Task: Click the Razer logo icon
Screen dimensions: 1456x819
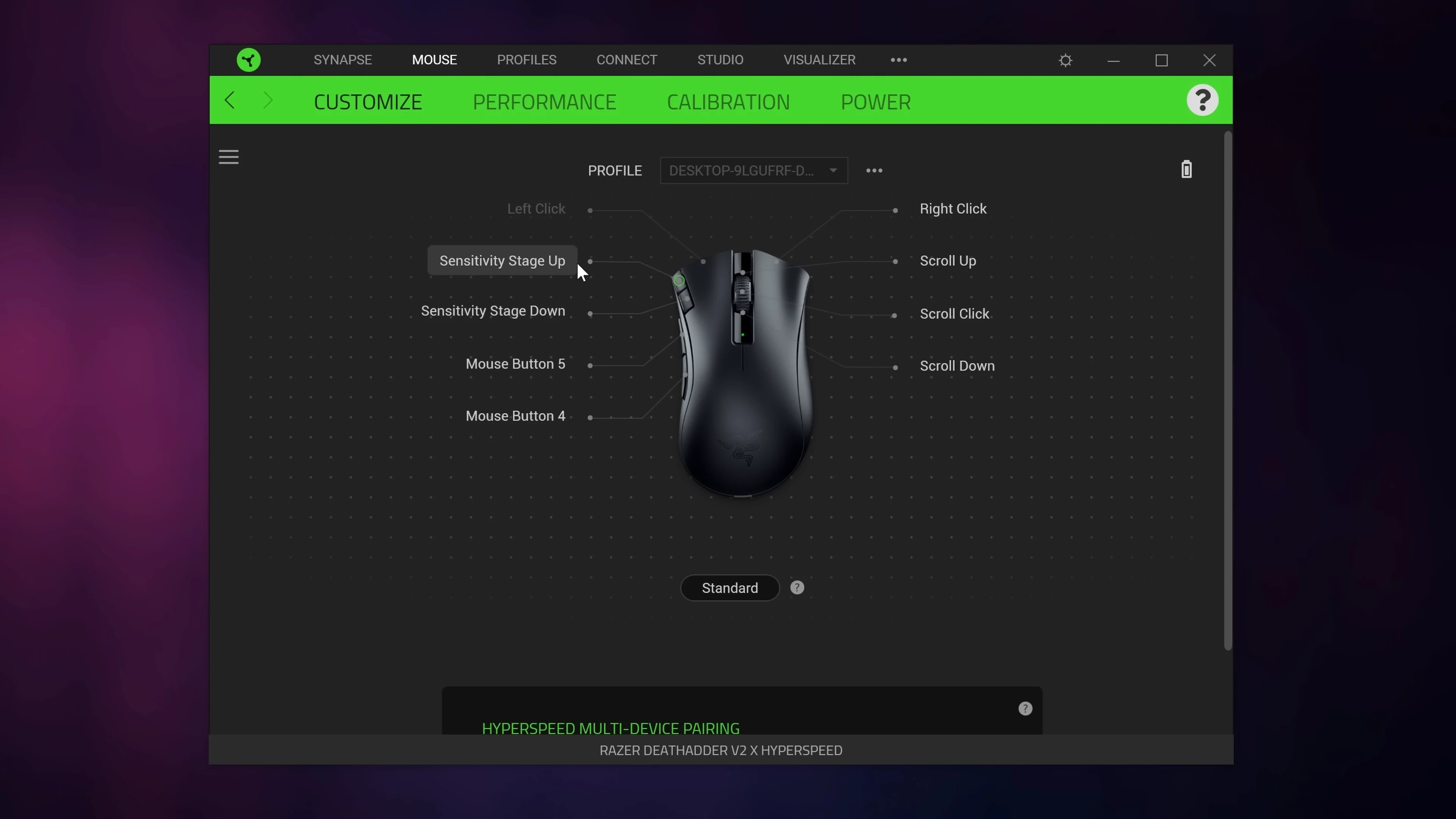Action: [249, 60]
